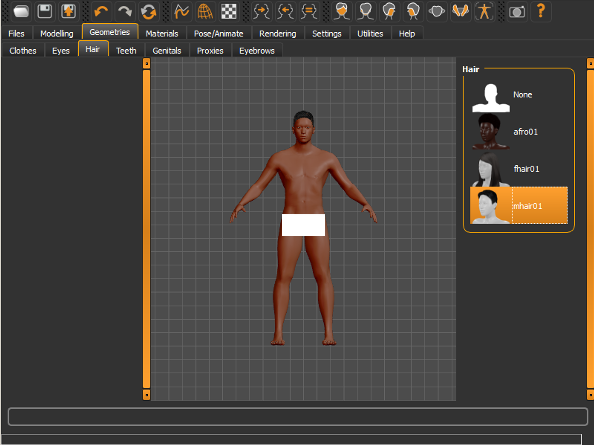Image resolution: width=594 pixels, height=445 pixels.
Task: Click the bottom command input field
Action: (x=298, y=417)
